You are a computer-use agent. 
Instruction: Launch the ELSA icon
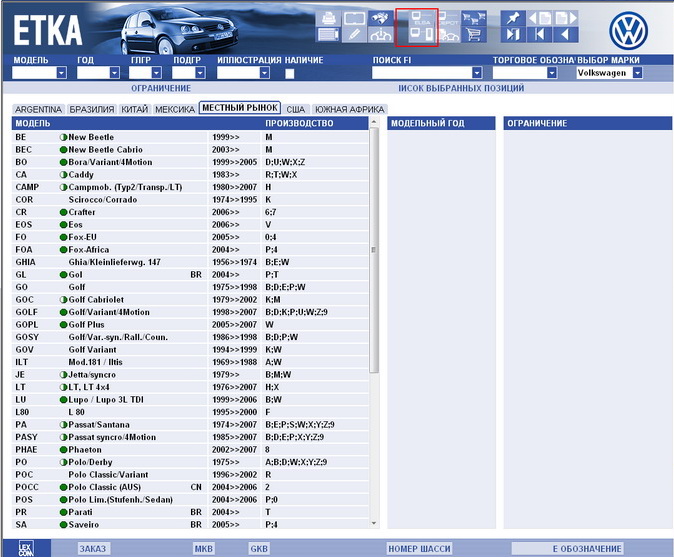pyautogui.click(x=422, y=18)
